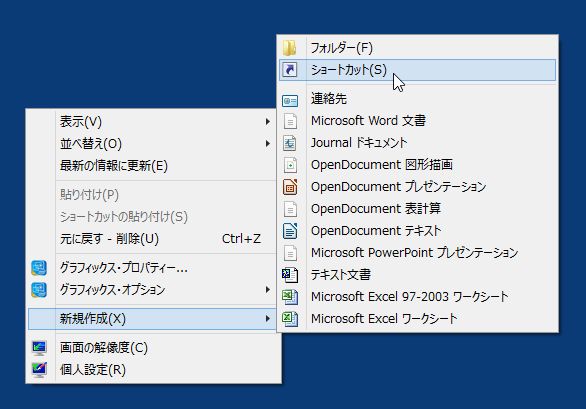Select 最新の情報に更新(E) menu entry
Screen dimensions: 586x409
[x=153, y=166]
